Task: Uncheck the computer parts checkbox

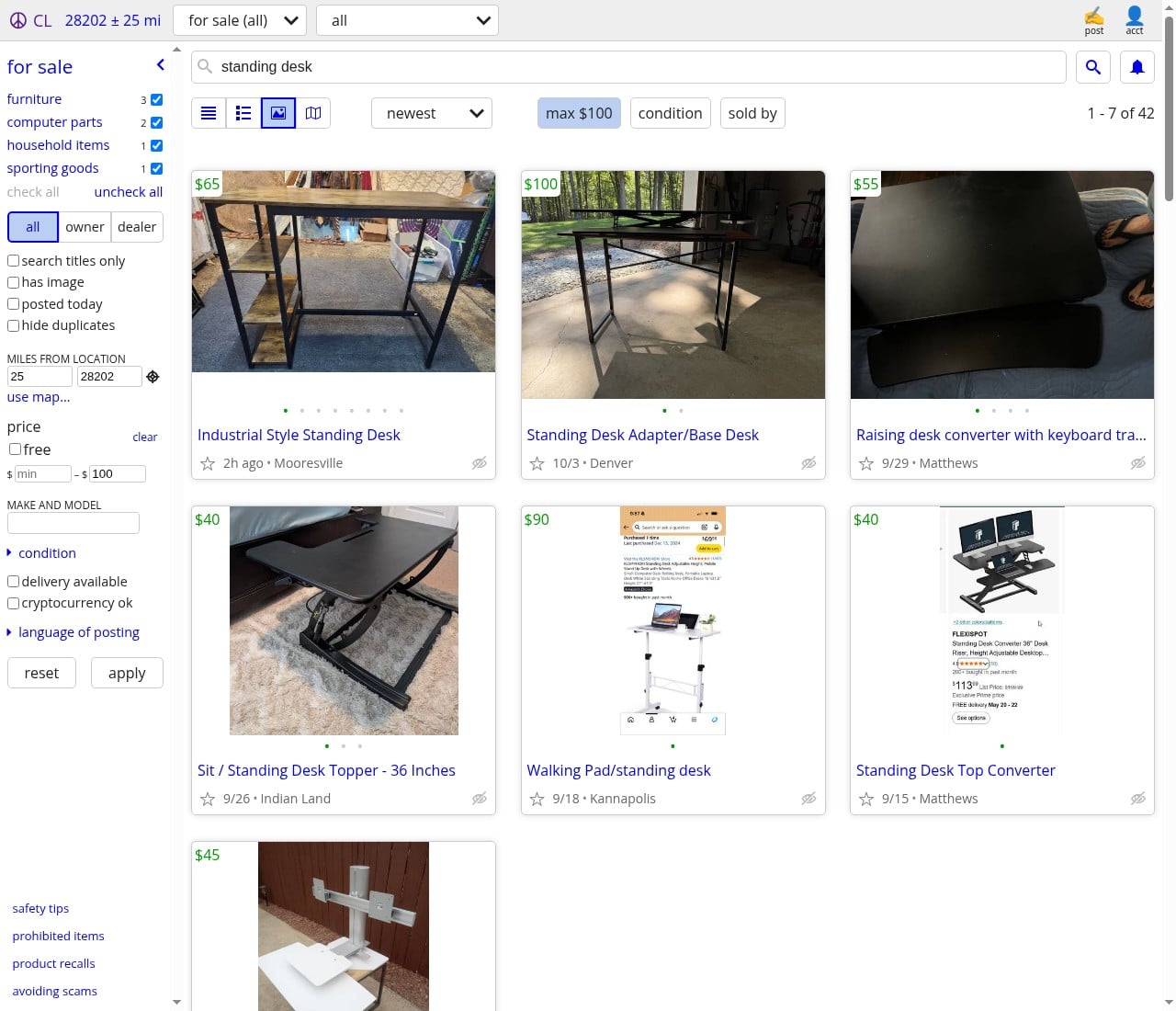Action: (156, 122)
